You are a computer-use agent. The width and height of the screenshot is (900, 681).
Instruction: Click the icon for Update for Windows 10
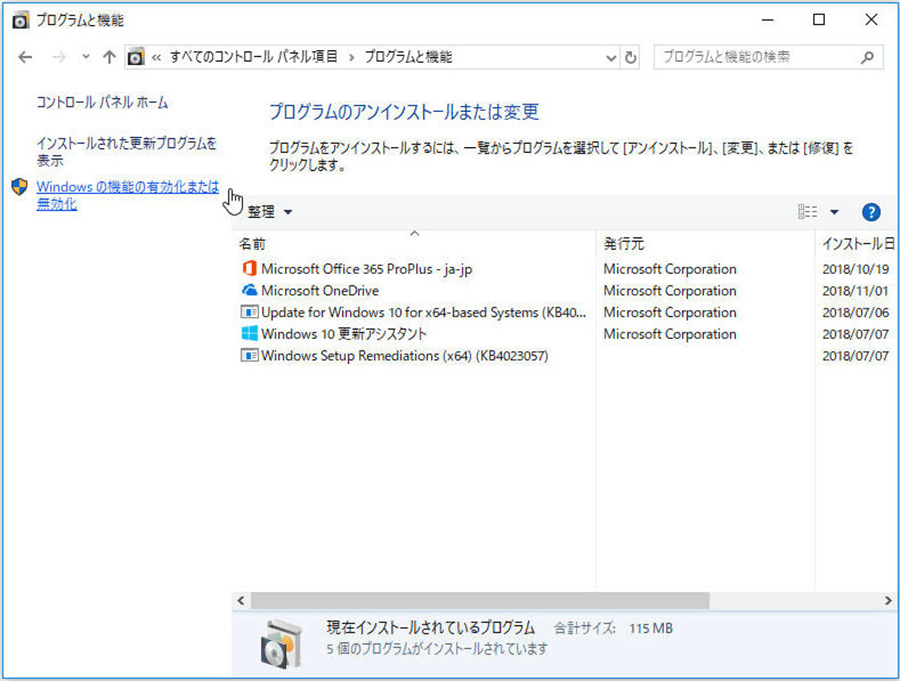coord(249,312)
